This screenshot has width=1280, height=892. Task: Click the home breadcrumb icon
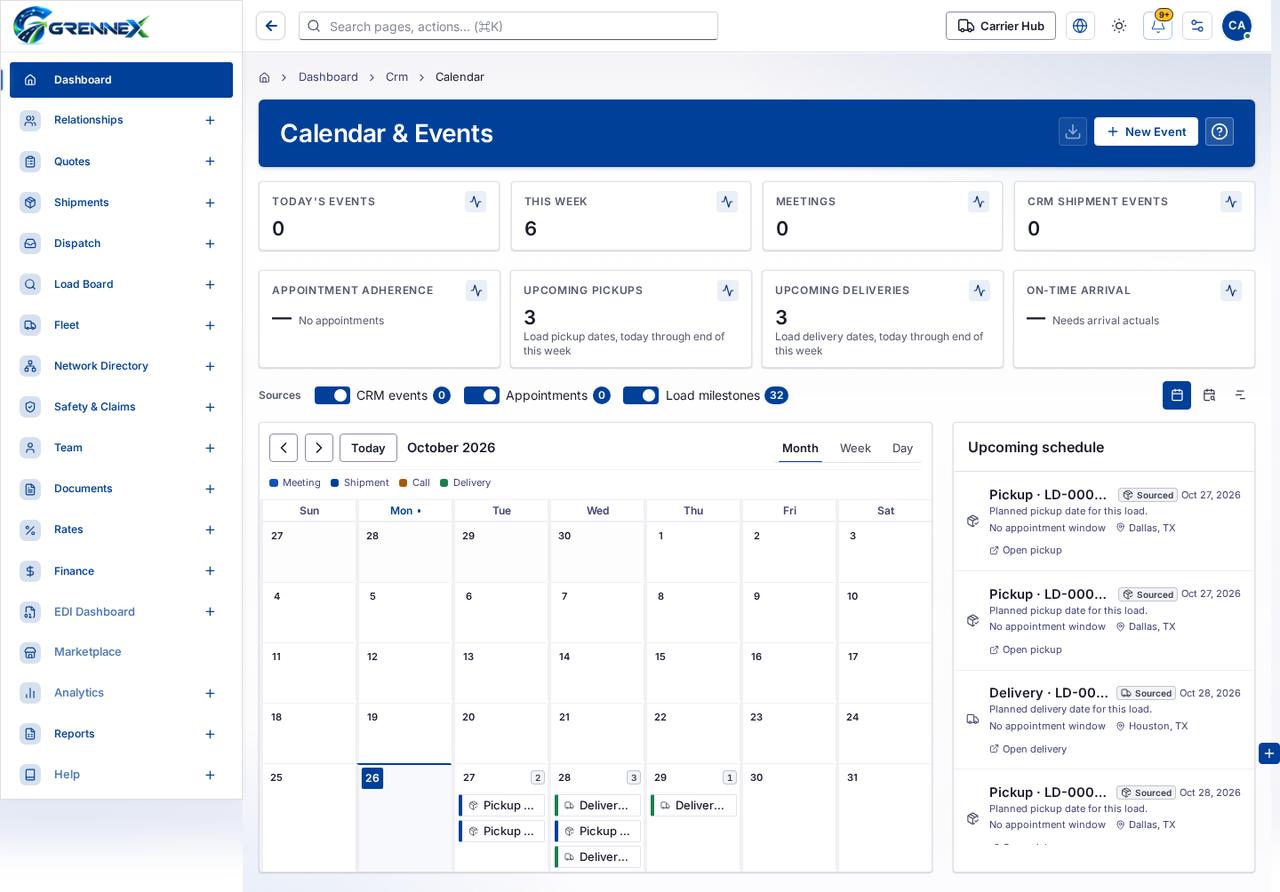click(264, 77)
